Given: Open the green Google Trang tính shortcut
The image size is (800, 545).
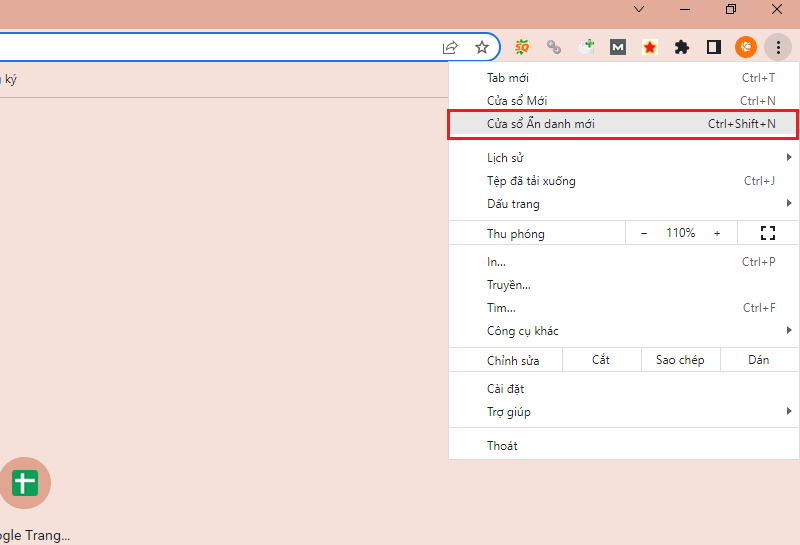Looking at the screenshot, I should [x=24, y=484].
